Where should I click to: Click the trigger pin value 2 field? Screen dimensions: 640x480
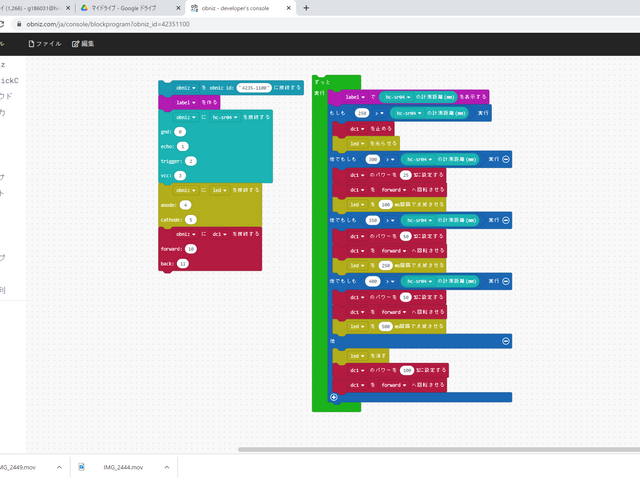pos(190,160)
